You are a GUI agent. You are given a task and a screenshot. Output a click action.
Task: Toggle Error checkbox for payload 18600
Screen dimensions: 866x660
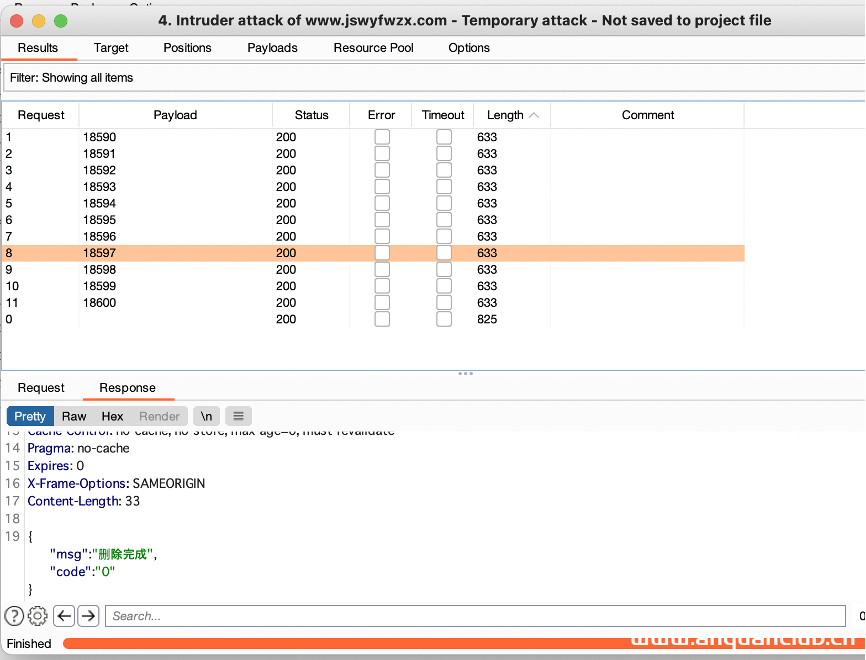pyautogui.click(x=382, y=302)
